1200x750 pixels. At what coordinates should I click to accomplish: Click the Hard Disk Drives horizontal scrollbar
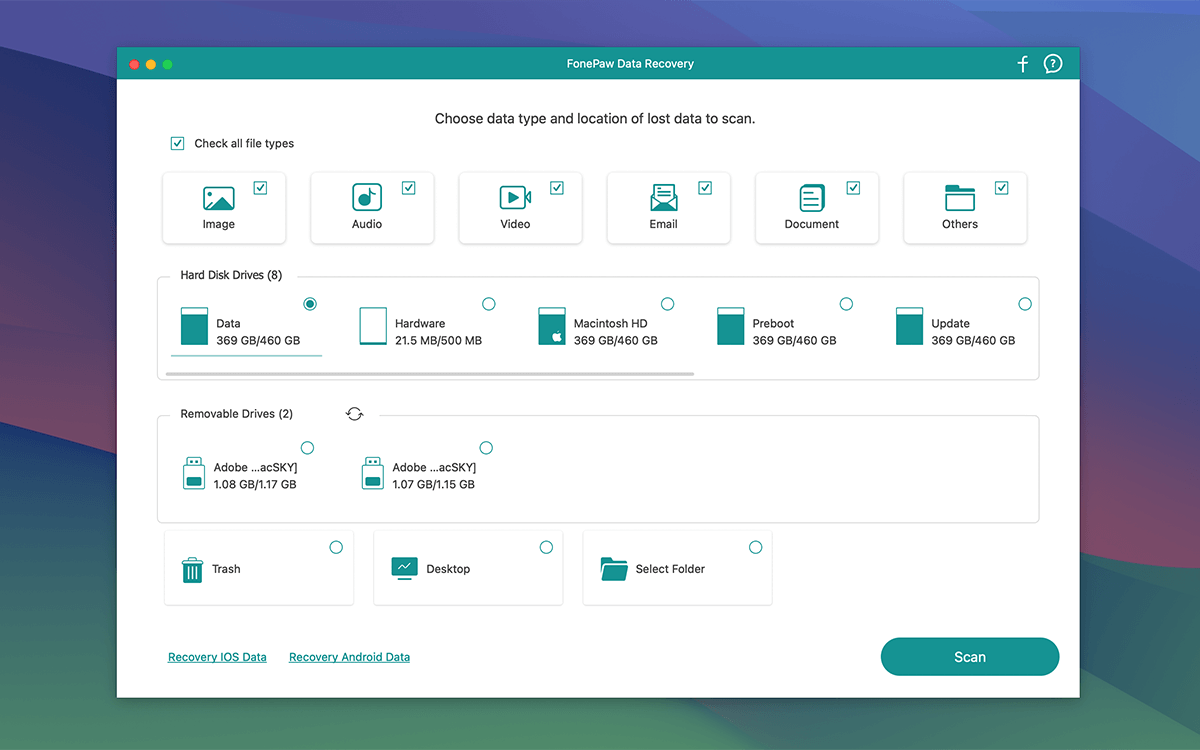[430, 374]
